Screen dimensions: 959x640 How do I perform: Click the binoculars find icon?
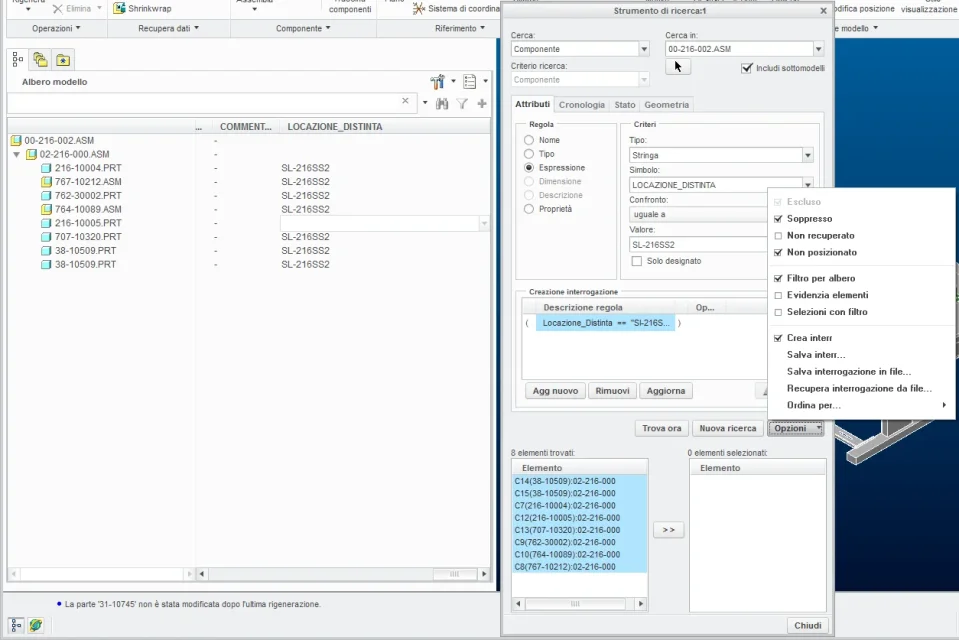tap(442, 104)
